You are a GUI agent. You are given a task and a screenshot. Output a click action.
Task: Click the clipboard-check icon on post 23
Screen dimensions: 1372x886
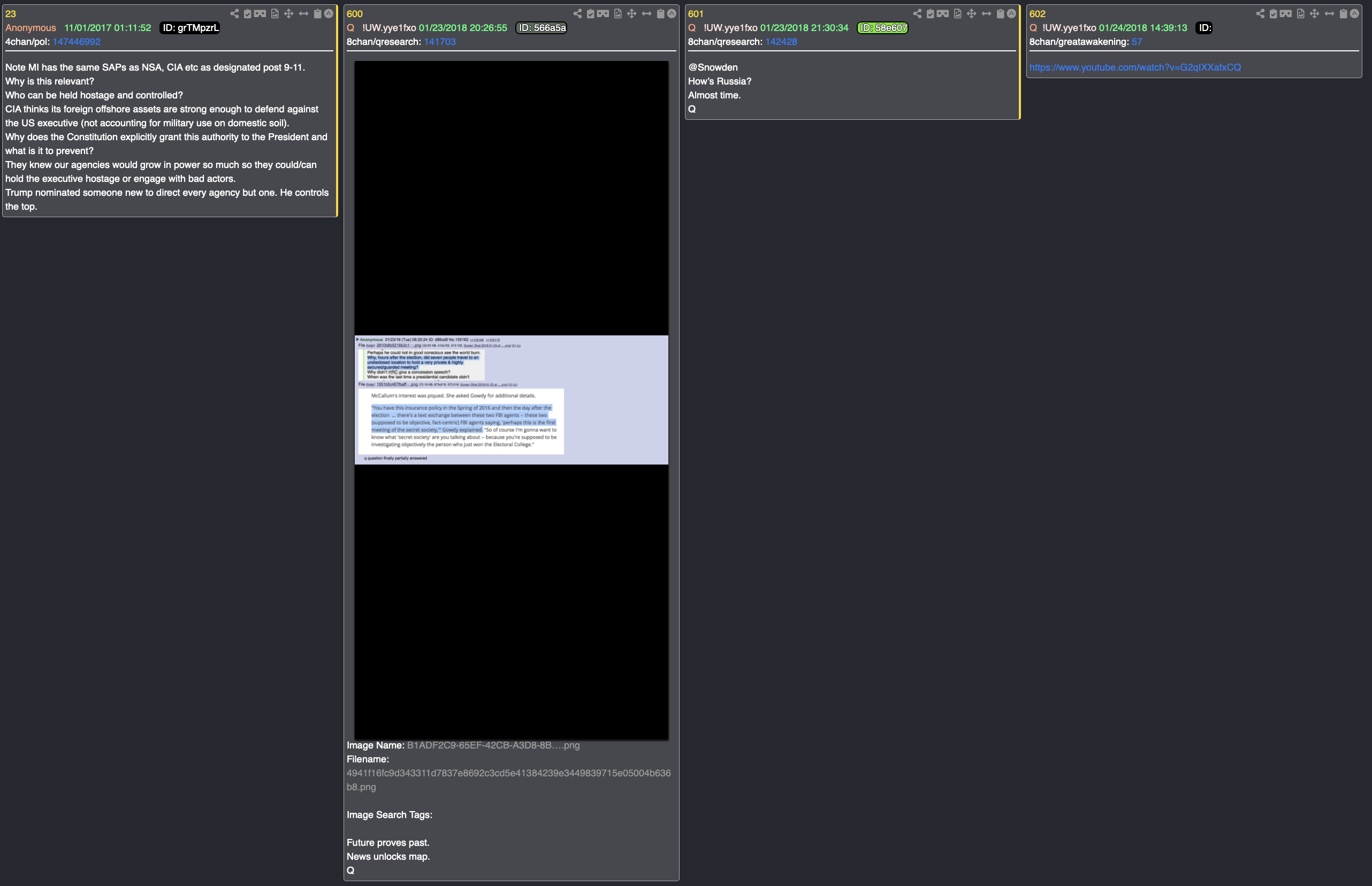pos(247,13)
